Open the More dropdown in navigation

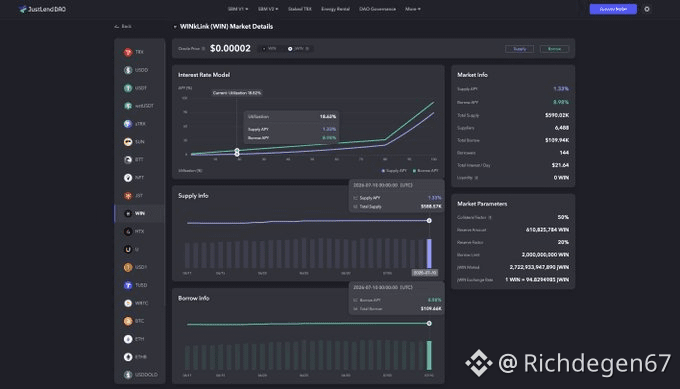tap(412, 9)
